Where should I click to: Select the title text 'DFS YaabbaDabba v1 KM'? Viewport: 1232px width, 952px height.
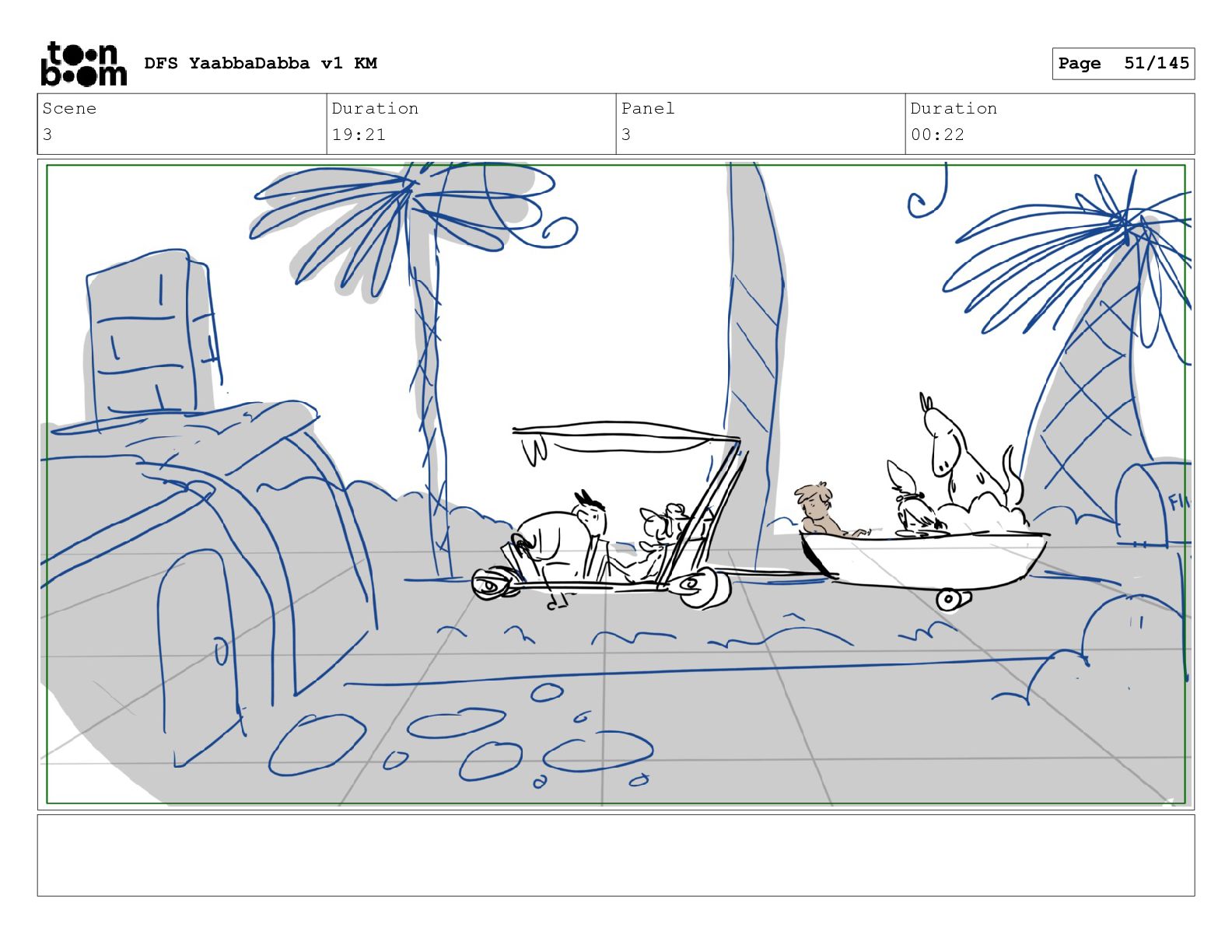(261, 63)
